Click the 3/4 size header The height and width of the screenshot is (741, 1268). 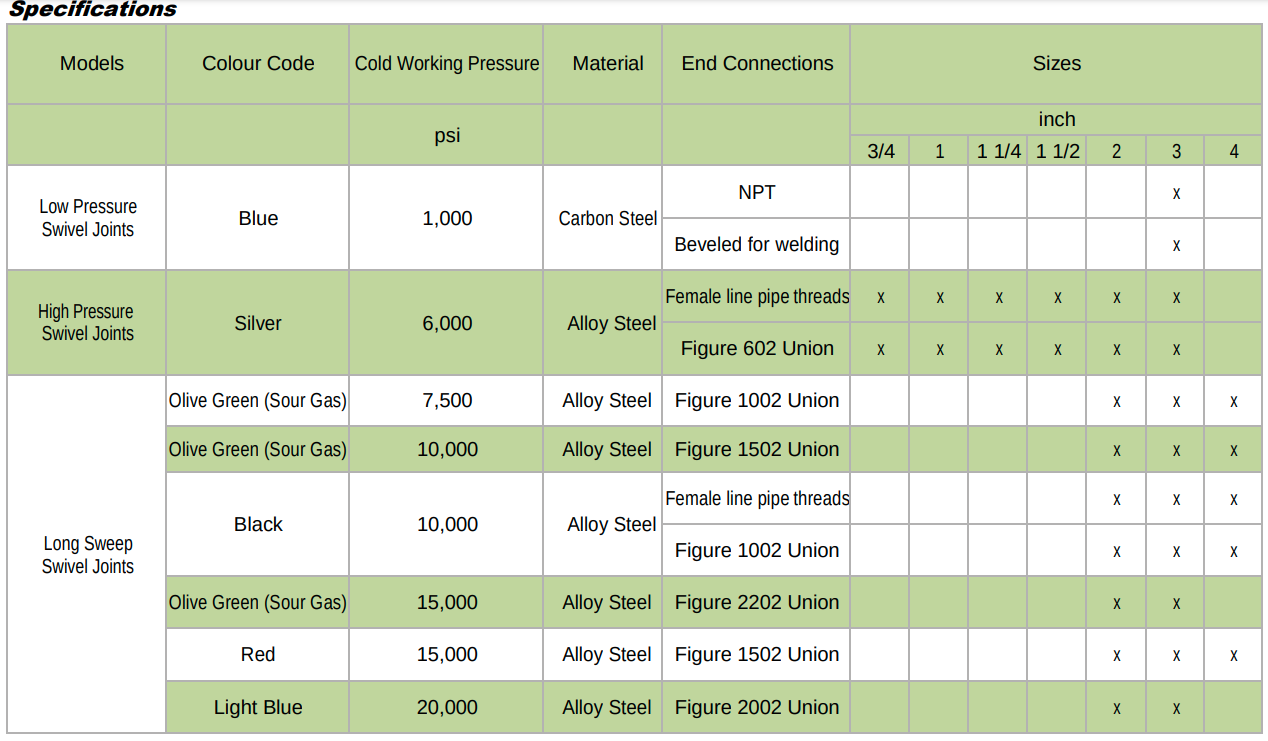click(881, 151)
